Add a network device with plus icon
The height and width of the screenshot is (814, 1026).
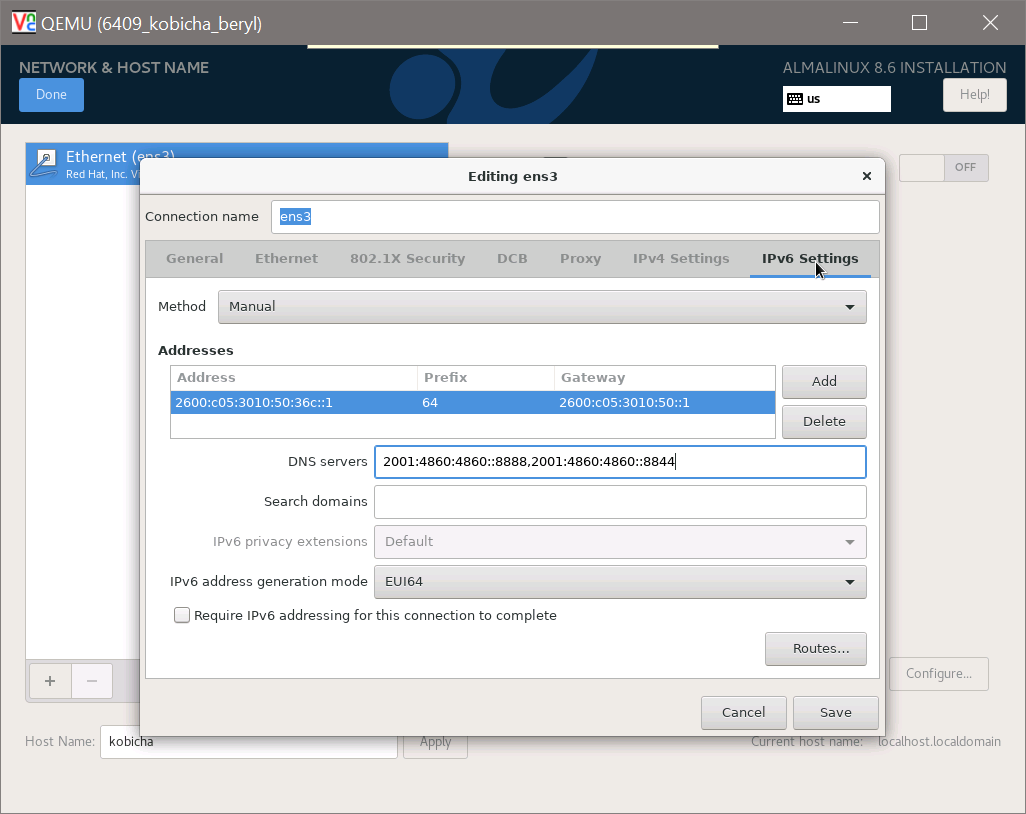[x=50, y=681]
